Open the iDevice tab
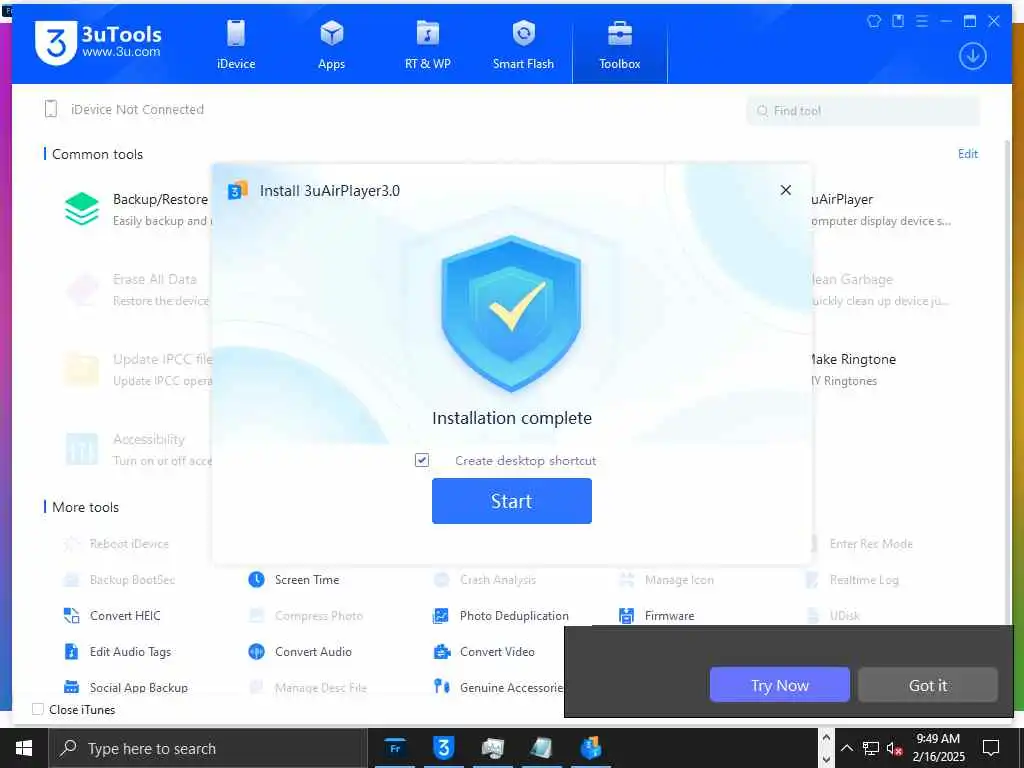 tap(236, 44)
